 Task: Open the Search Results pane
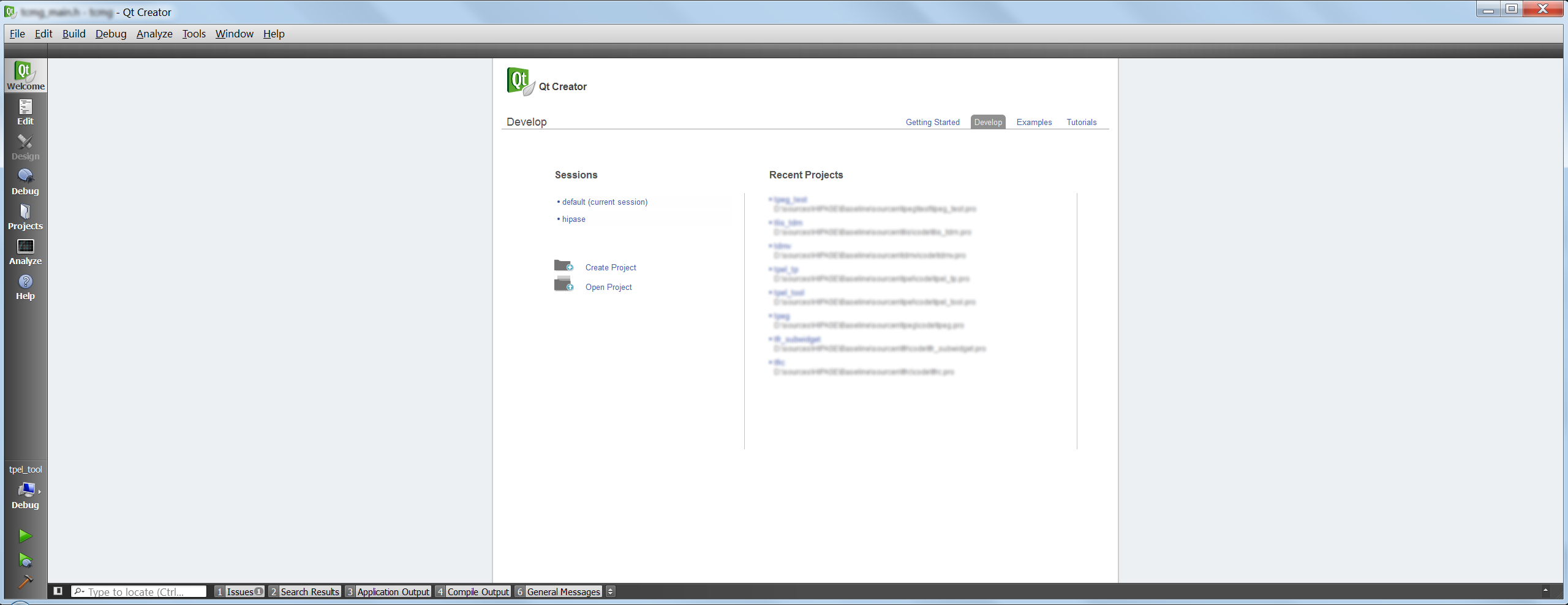[x=304, y=592]
